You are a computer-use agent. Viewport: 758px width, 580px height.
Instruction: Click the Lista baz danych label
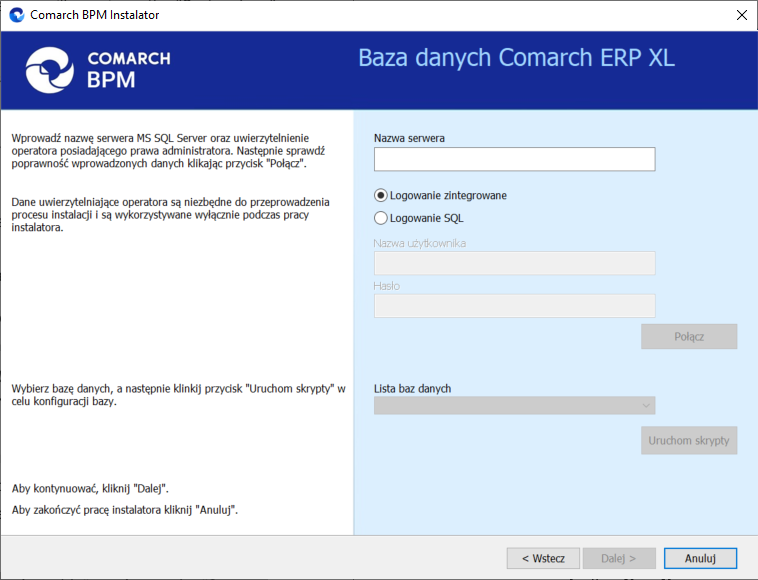click(x=412, y=389)
